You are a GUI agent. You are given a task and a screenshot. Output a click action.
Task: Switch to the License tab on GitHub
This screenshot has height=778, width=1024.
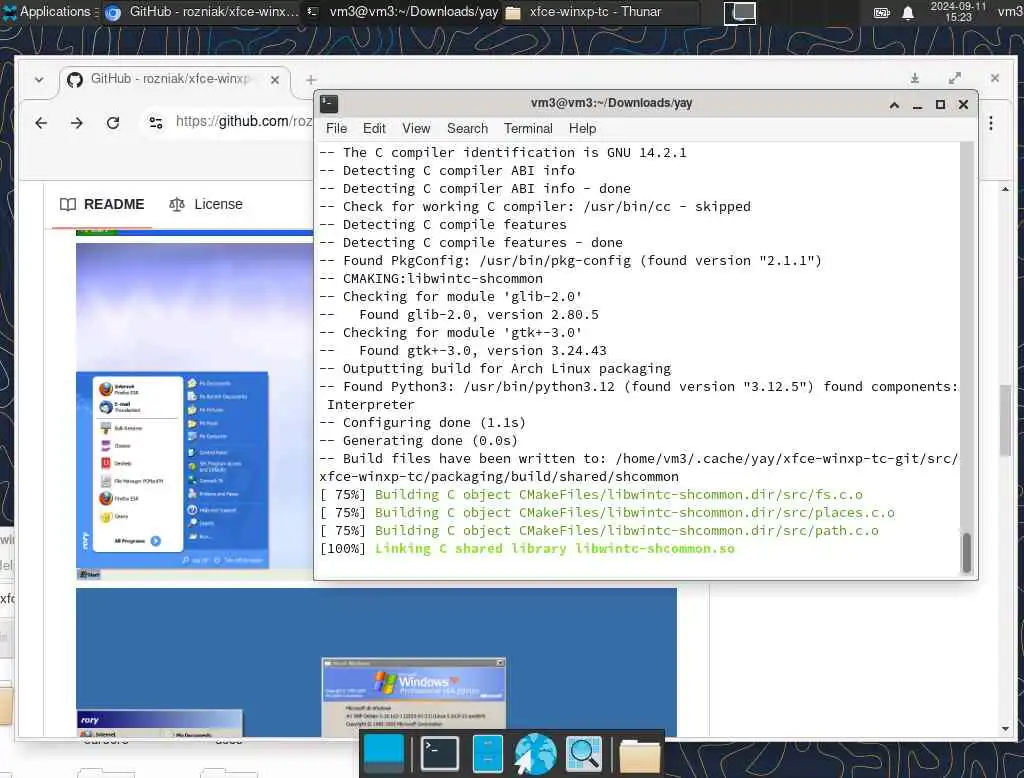(x=206, y=204)
